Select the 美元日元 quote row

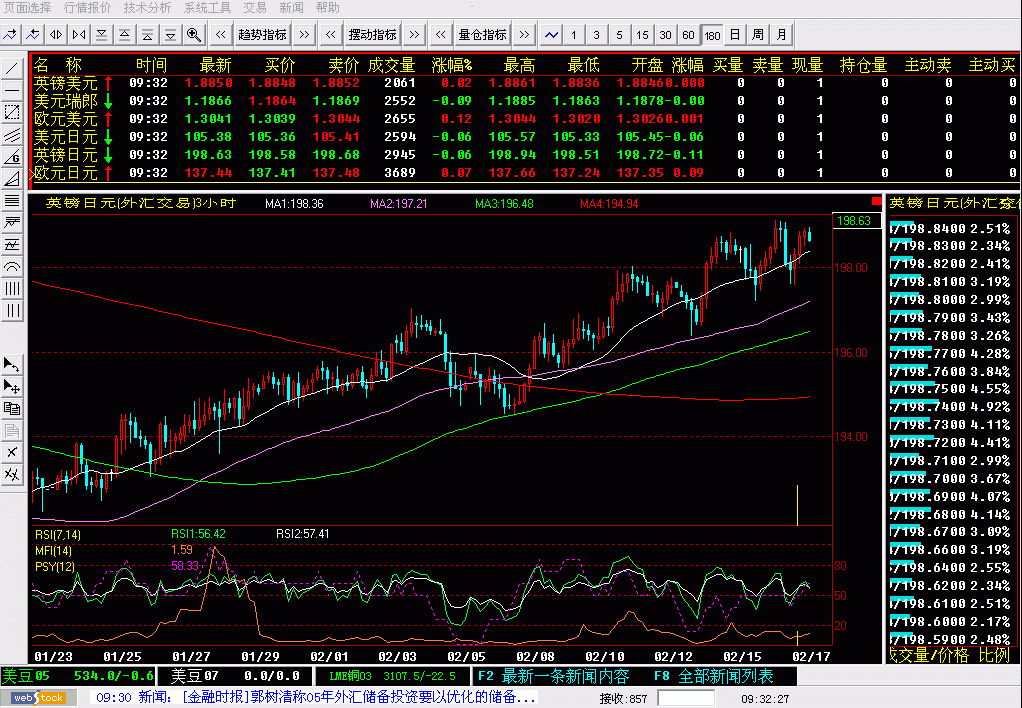coord(525,137)
